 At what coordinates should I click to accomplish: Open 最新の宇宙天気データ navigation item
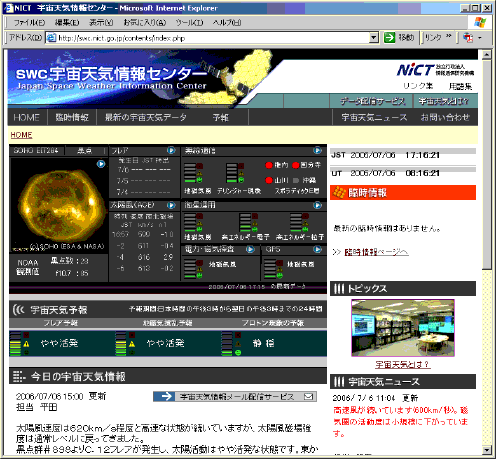tap(146, 117)
